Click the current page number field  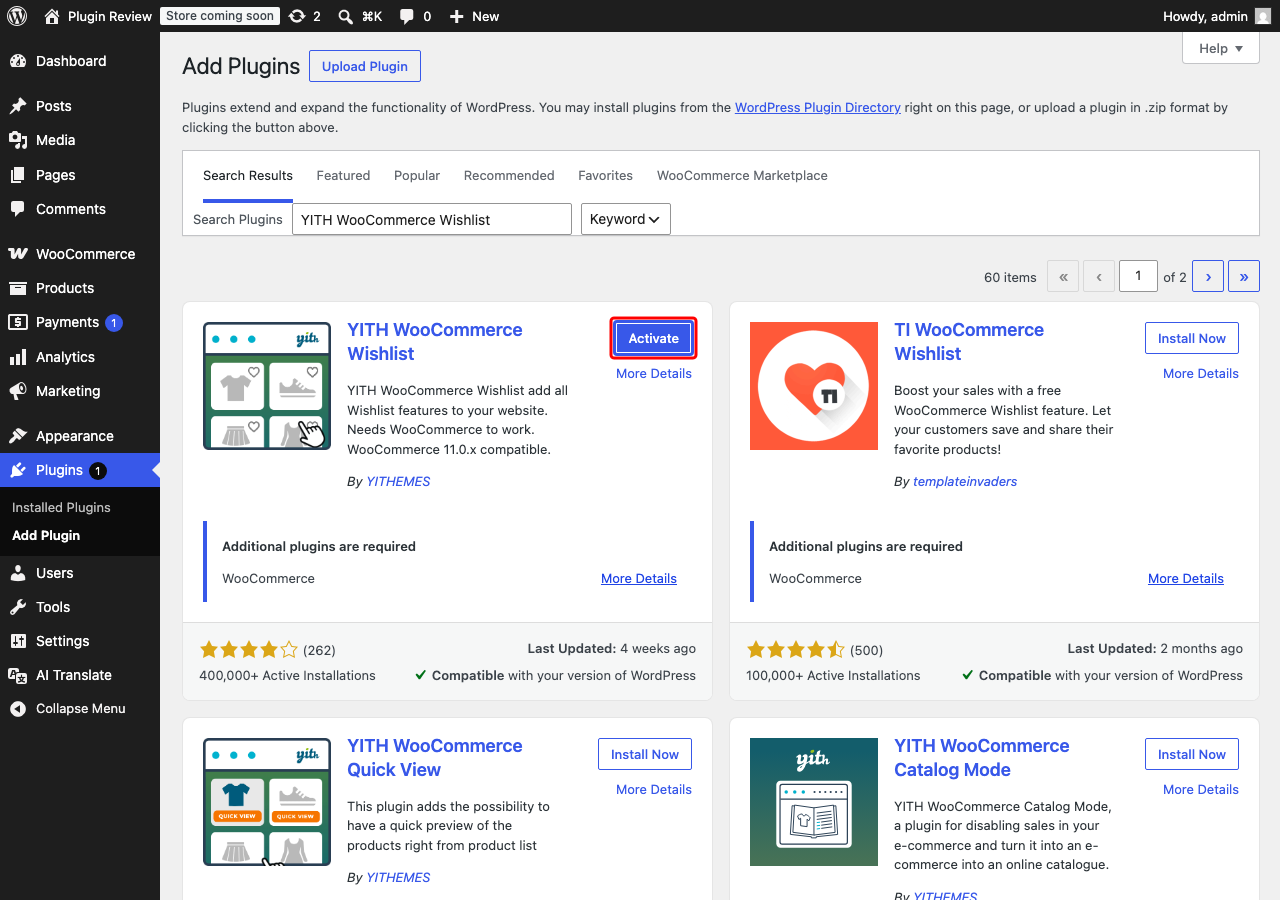pyautogui.click(x=1138, y=276)
